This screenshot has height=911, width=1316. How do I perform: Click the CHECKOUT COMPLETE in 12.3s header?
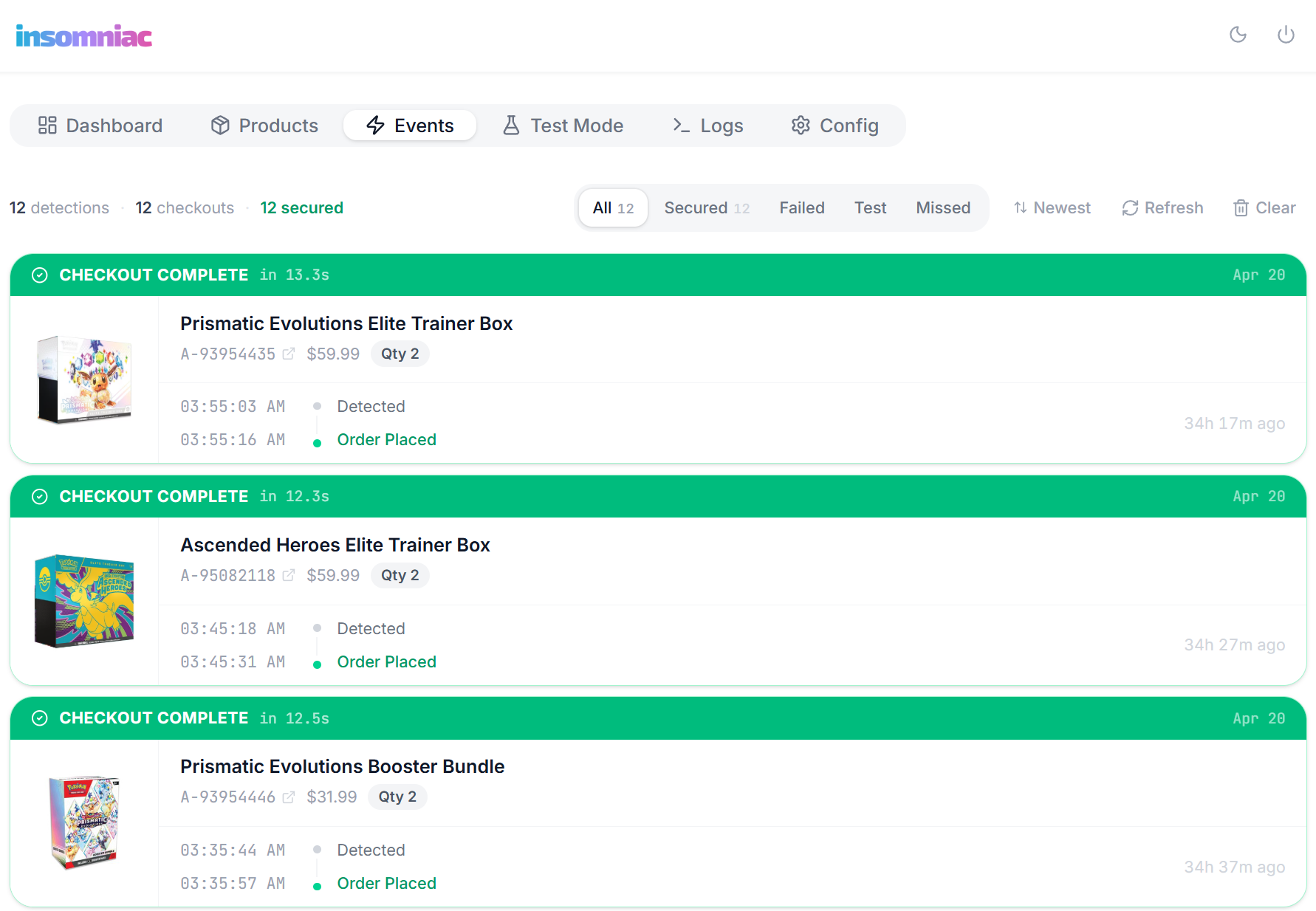coord(658,497)
